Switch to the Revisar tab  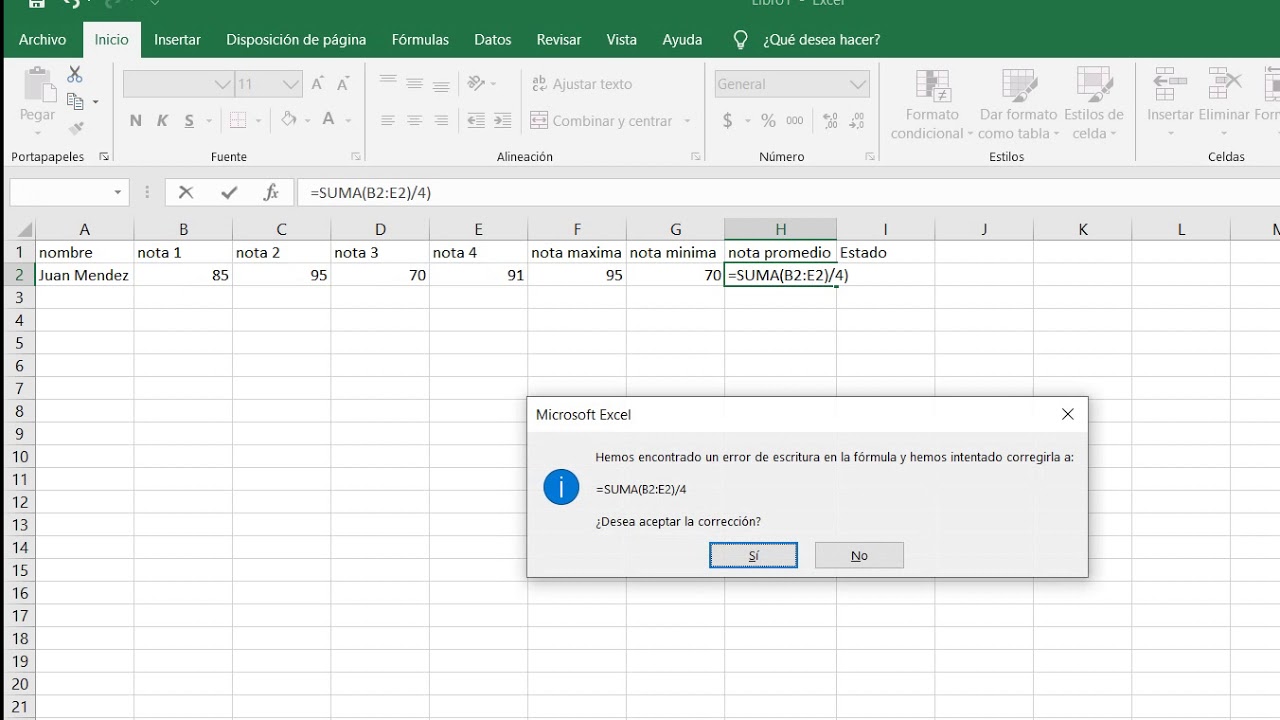(559, 40)
